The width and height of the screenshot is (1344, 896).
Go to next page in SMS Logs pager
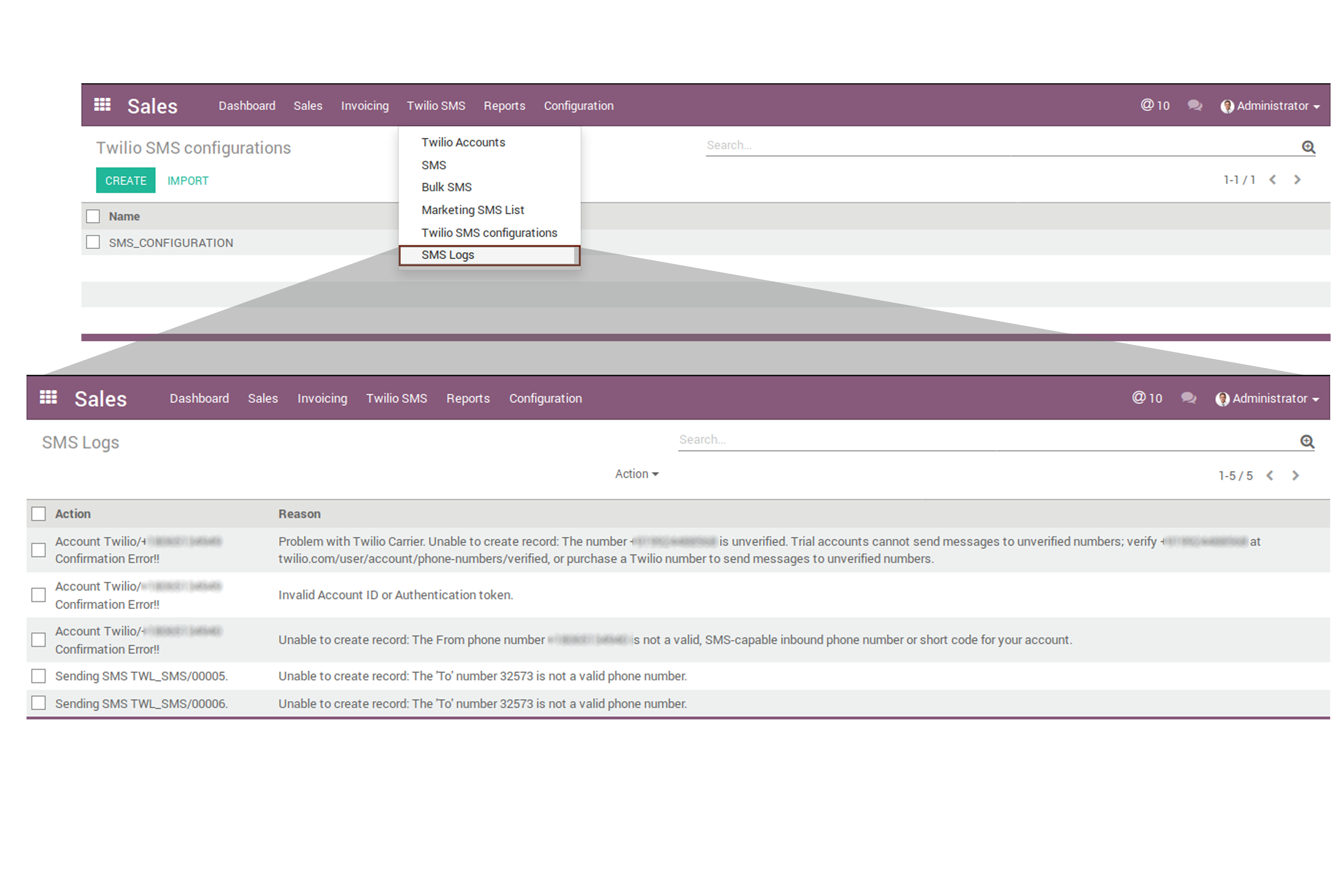pyautogui.click(x=1295, y=475)
